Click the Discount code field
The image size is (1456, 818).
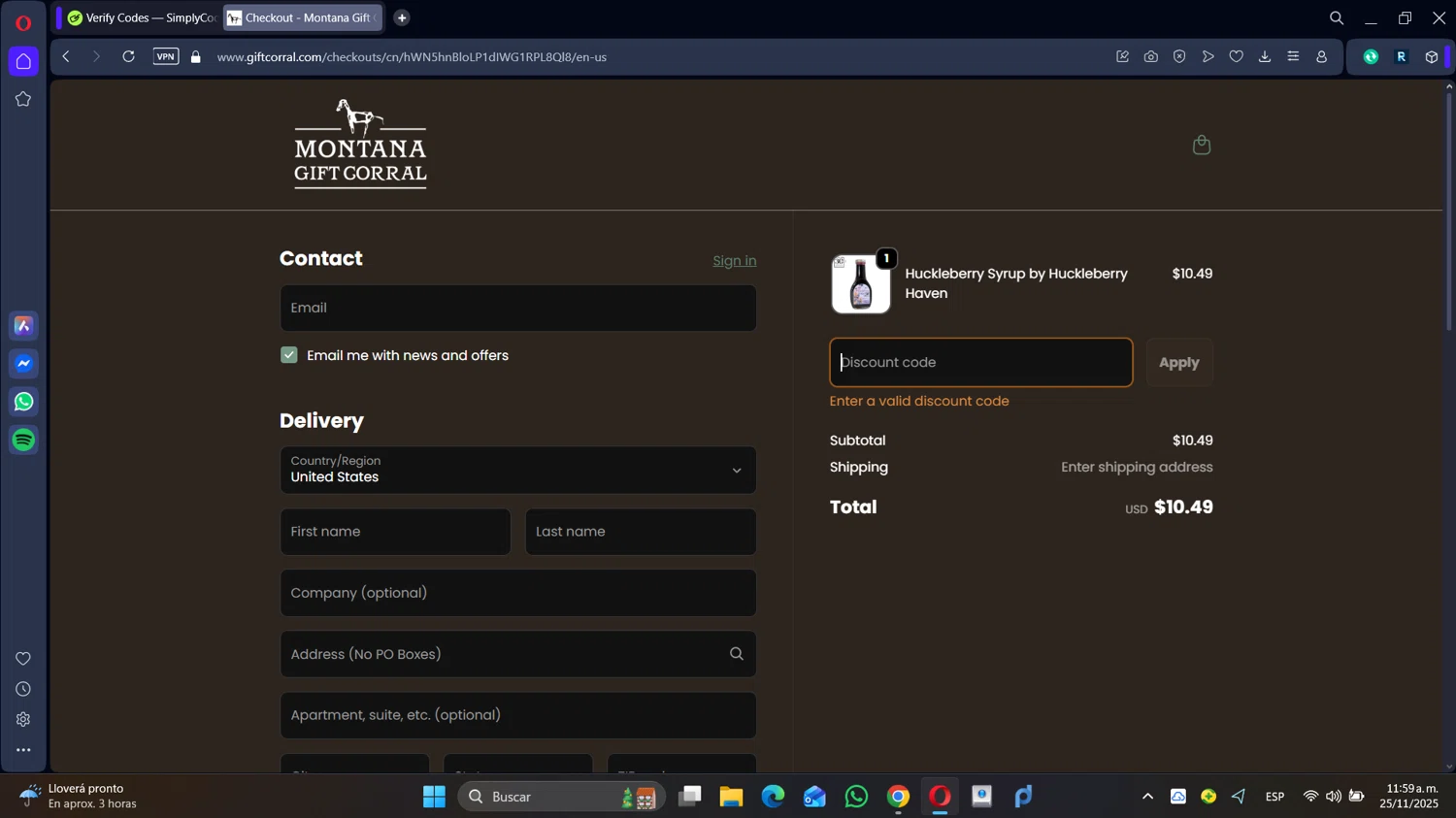[981, 363]
